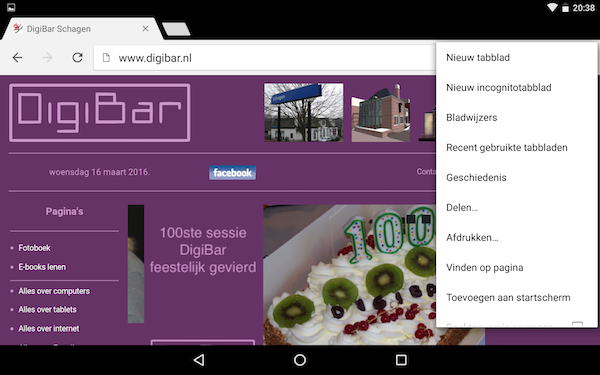This screenshot has width=600, height=375.
Task: Go back using the browser back arrow
Action: pos(18,58)
